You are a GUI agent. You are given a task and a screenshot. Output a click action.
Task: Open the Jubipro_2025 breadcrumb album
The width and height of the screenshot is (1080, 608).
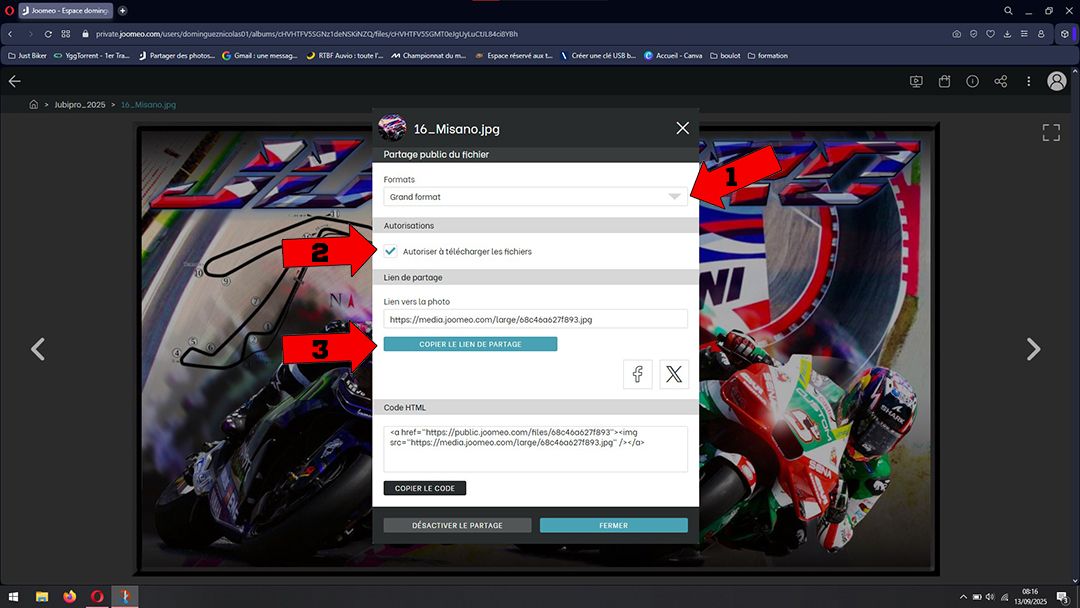pyautogui.click(x=79, y=104)
